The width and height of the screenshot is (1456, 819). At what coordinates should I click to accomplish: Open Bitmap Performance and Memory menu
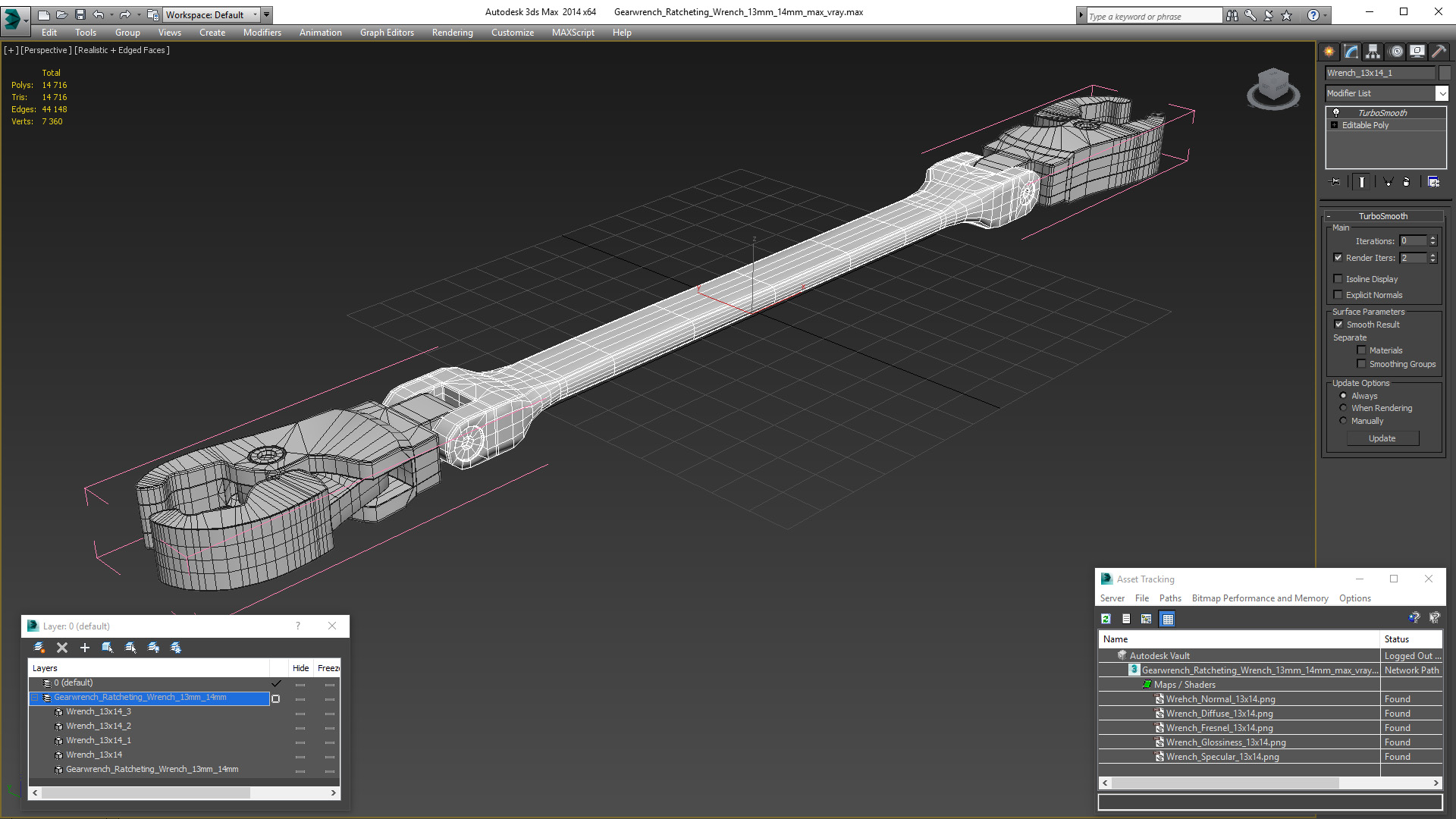[x=1260, y=598]
